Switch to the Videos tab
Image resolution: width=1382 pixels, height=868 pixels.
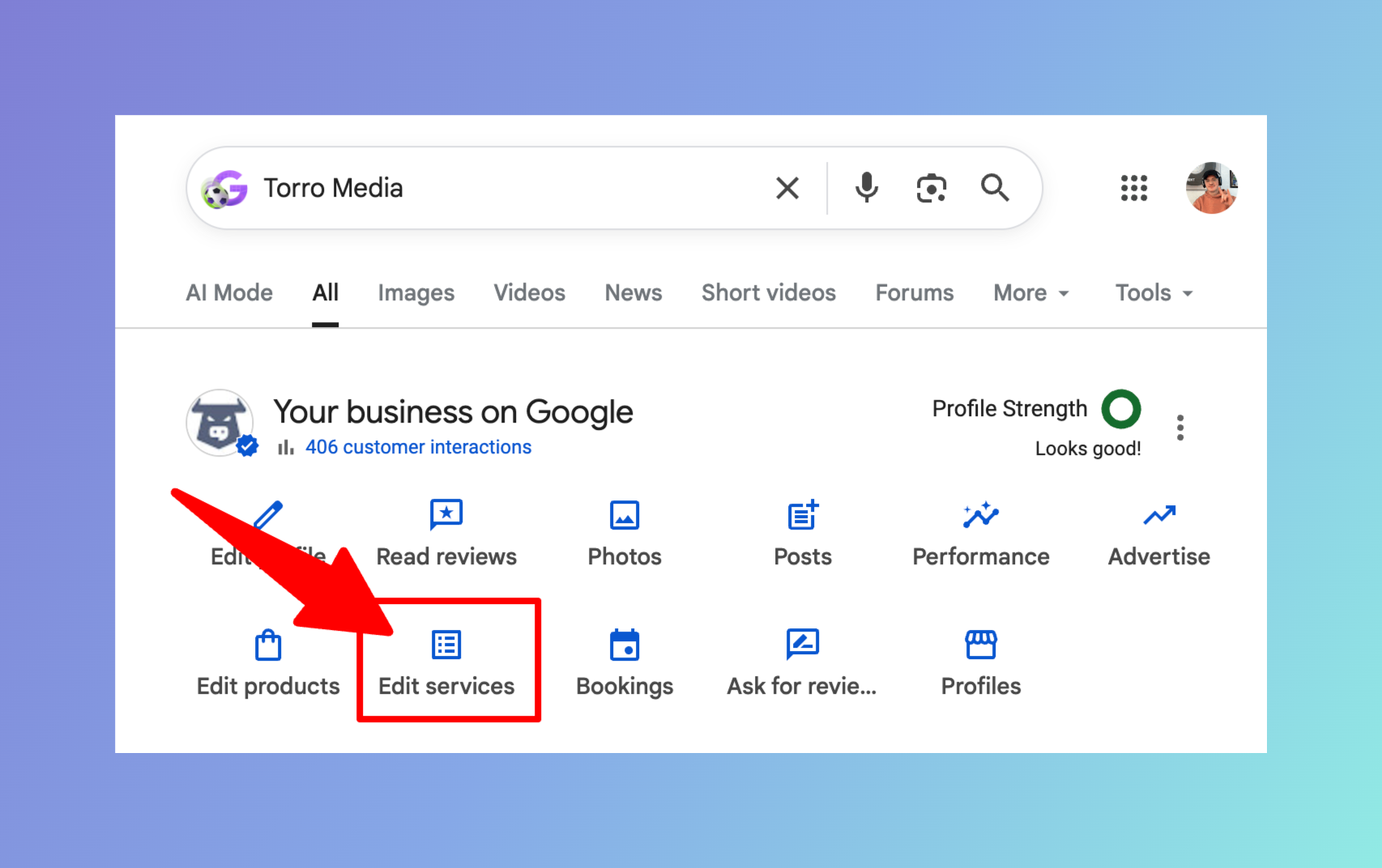(530, 292)
